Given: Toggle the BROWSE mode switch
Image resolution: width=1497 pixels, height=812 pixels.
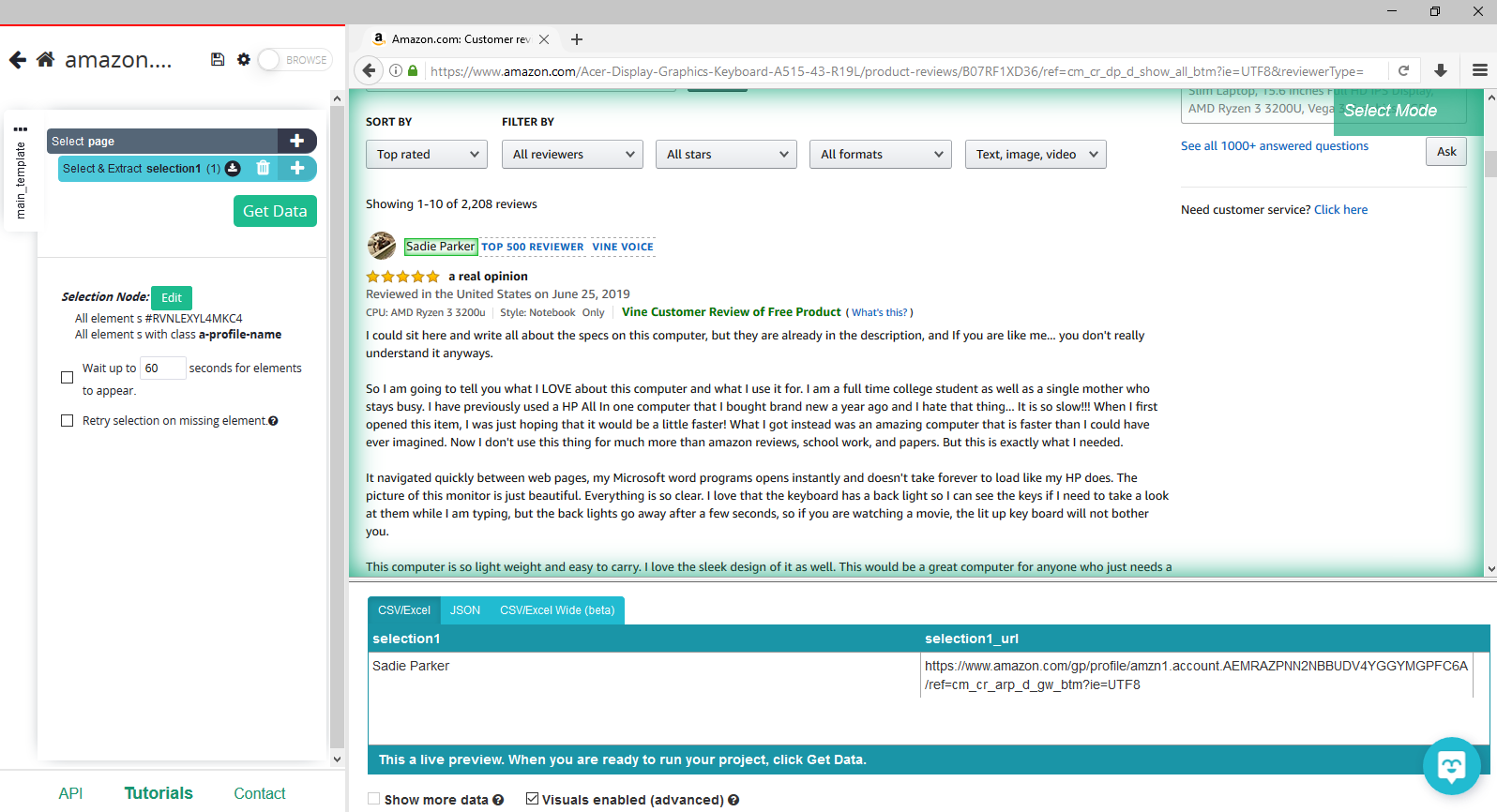Looking at the screenshot, I should [295, 60].
